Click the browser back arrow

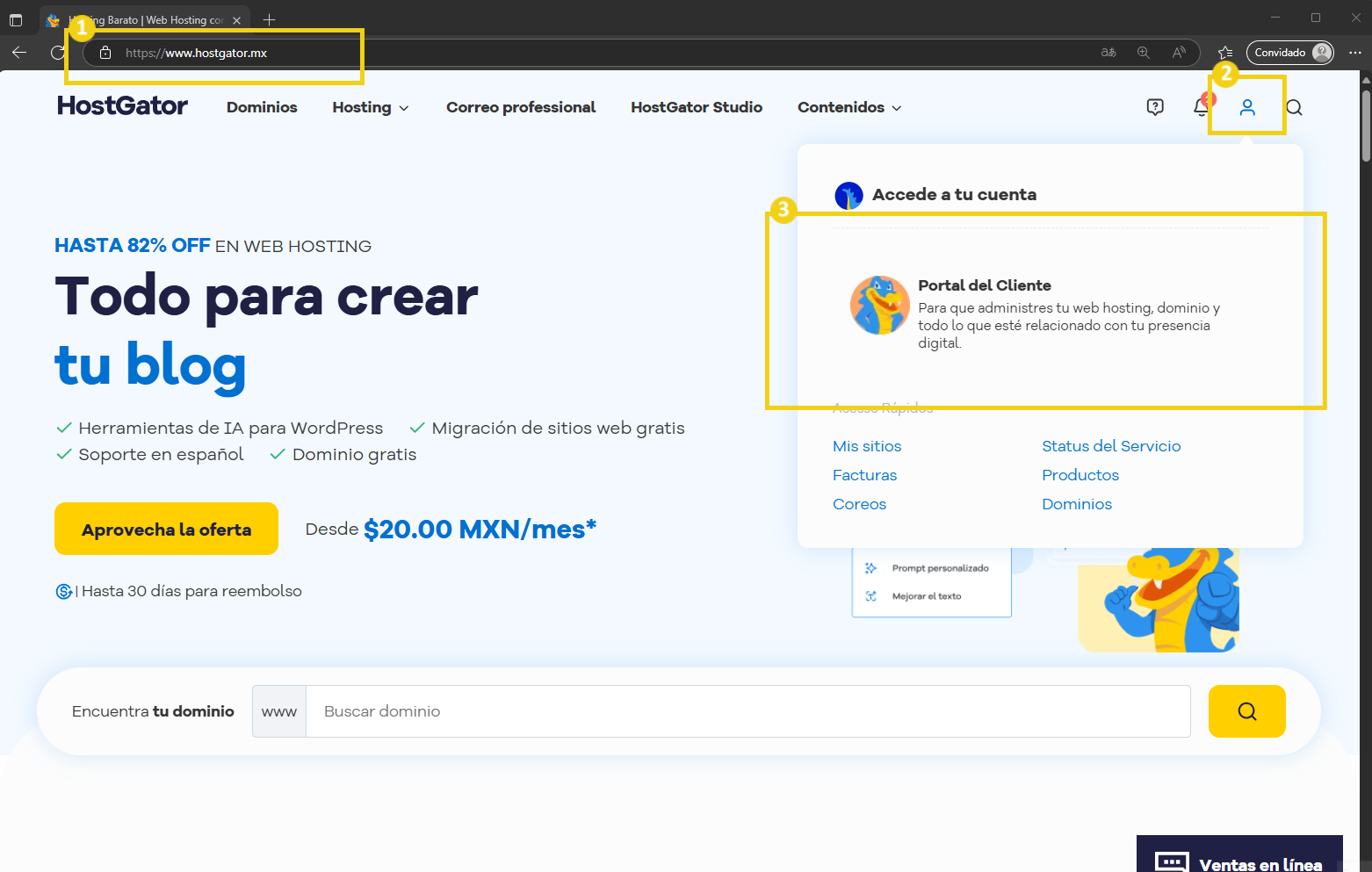(x=19, y=53)
